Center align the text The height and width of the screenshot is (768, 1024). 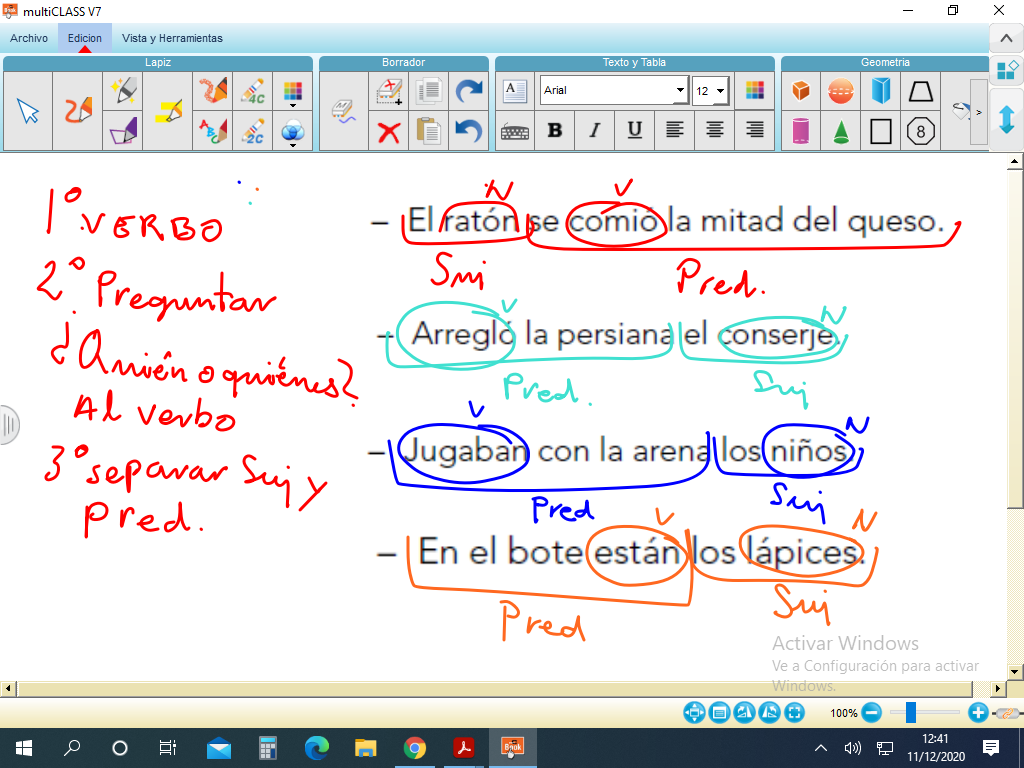(x=714, y=131)
